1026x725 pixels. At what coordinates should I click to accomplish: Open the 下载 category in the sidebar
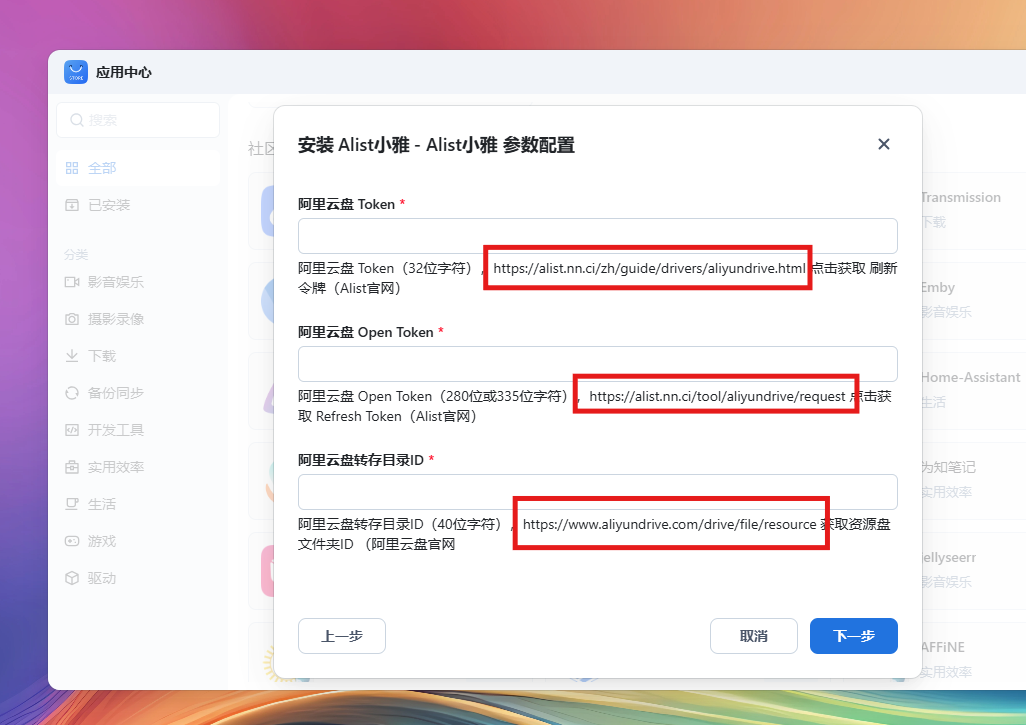(138, 356)
